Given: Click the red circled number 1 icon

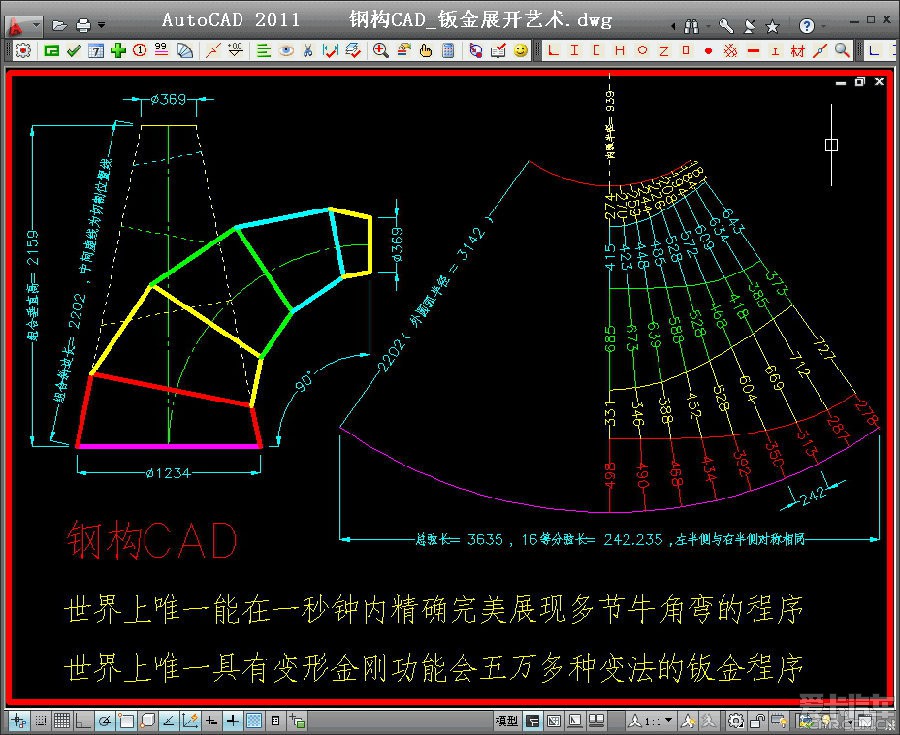Looking at the screenshot, I should click(x=139, y=50).
